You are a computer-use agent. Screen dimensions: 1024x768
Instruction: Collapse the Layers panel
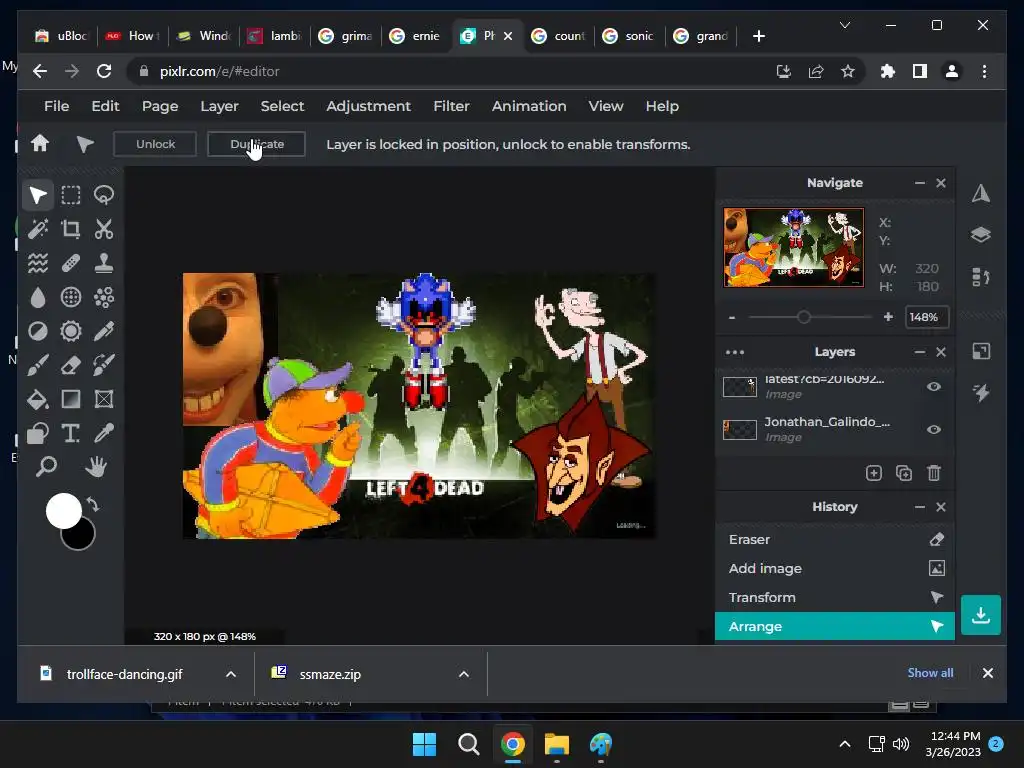[920, 352]
